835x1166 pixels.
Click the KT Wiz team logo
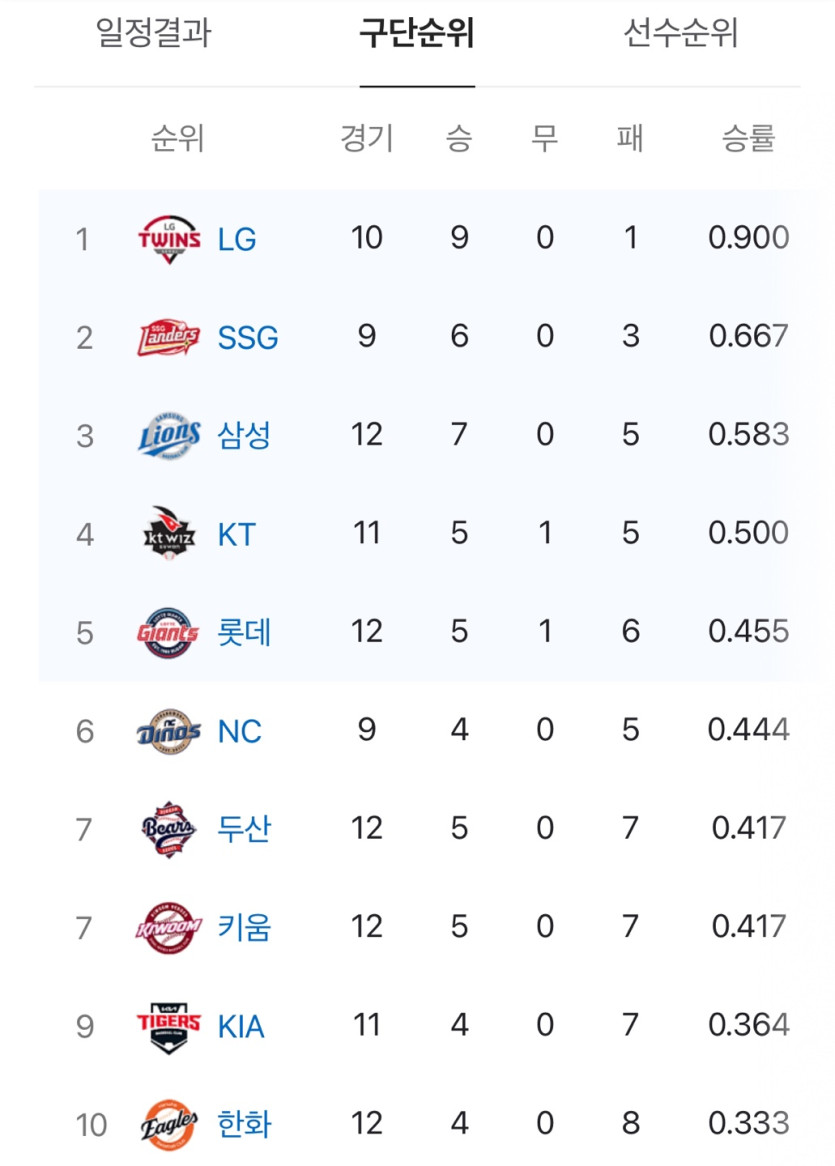click(169, 533)
